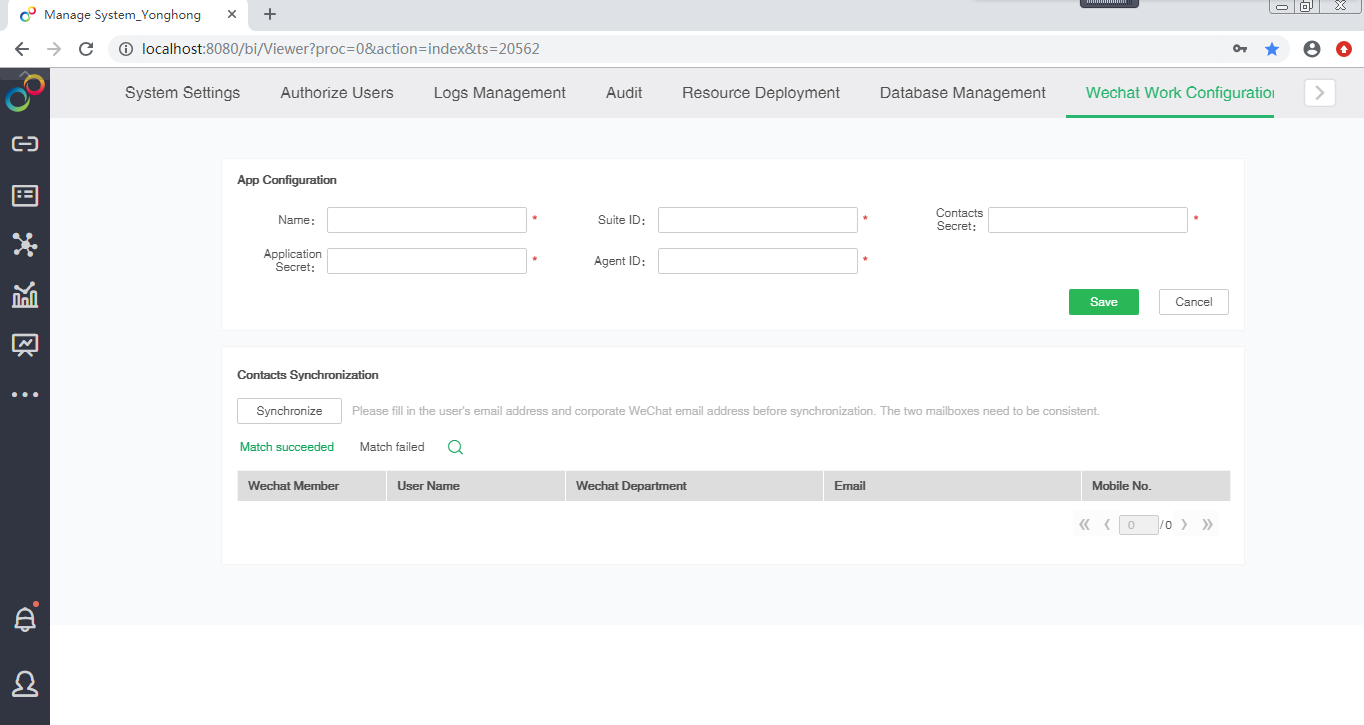Click the Application Secret input field
The image size is (1364, 725).
(427, 261)
